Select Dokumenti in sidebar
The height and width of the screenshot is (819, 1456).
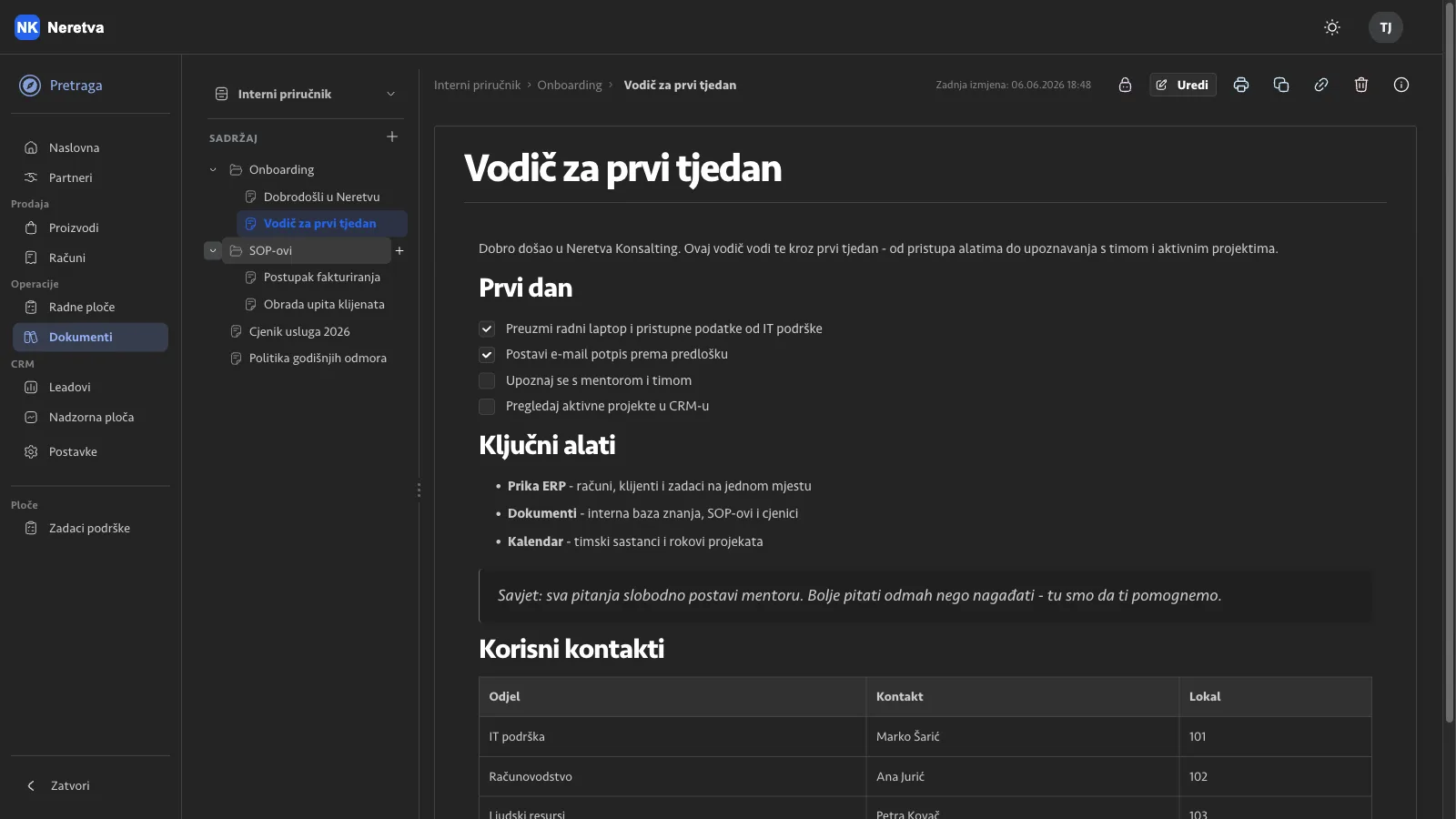(90, 337)
